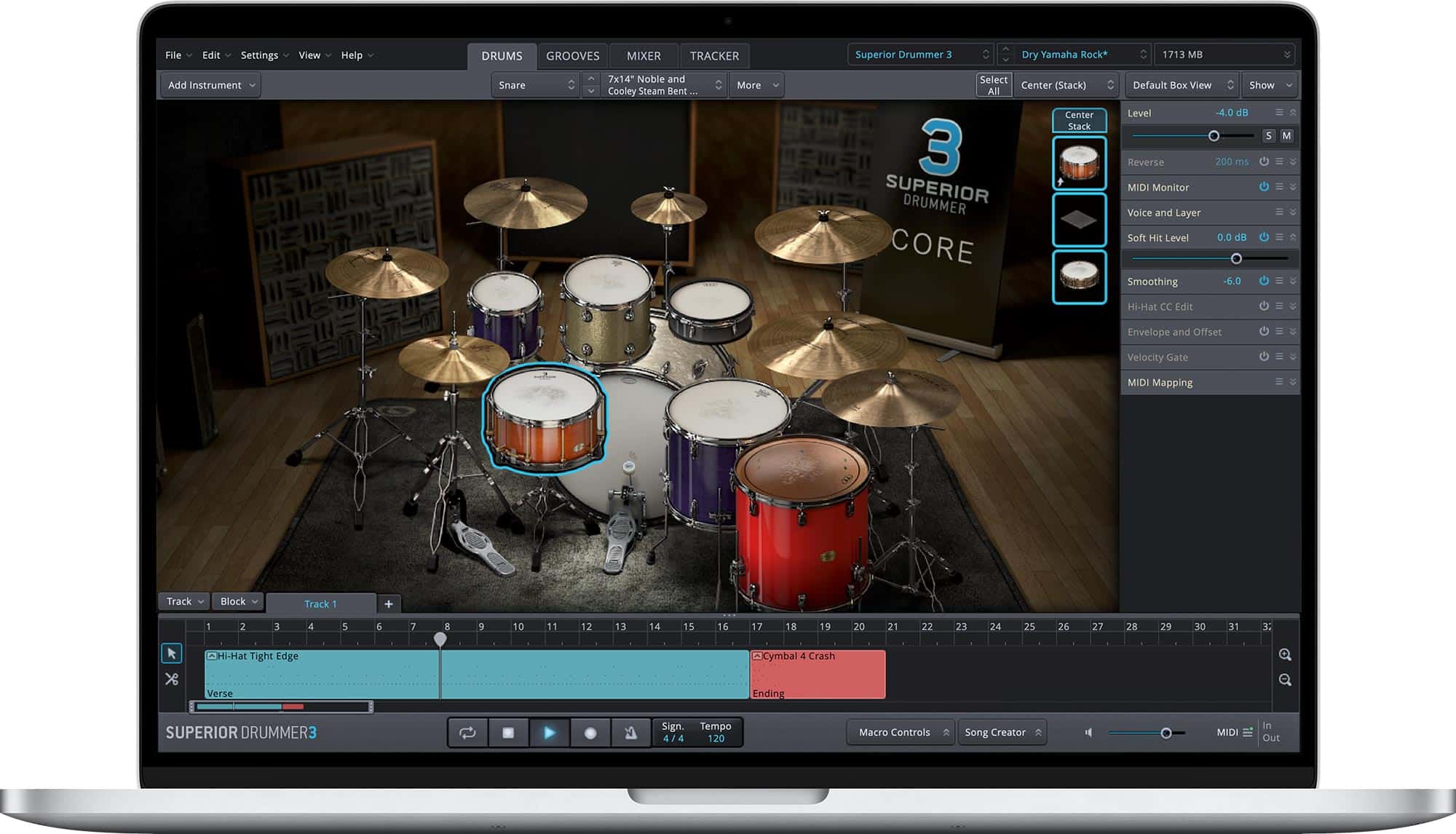This screenshot has width=1456, height=834.
Task: Open the Superior Drummer 3 library dropdown
Action: (920, 55)
